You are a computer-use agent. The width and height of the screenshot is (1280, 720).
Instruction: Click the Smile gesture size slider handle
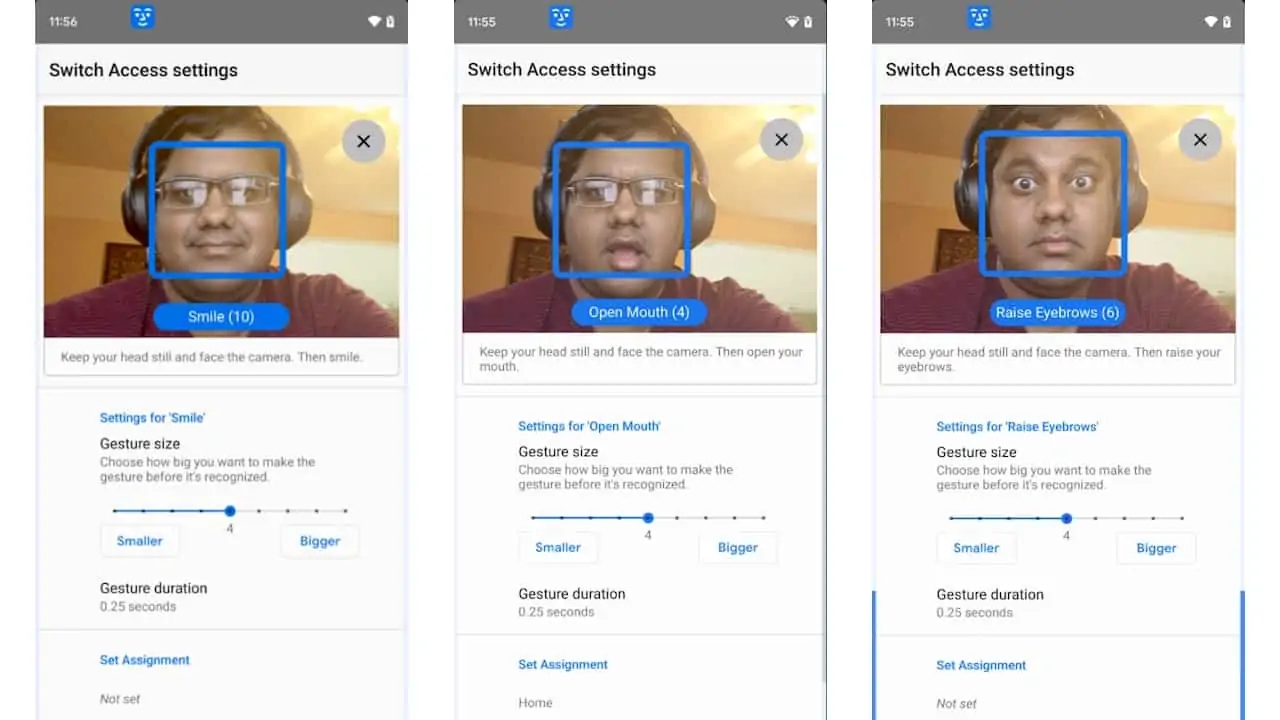click(x=230, y=511)
